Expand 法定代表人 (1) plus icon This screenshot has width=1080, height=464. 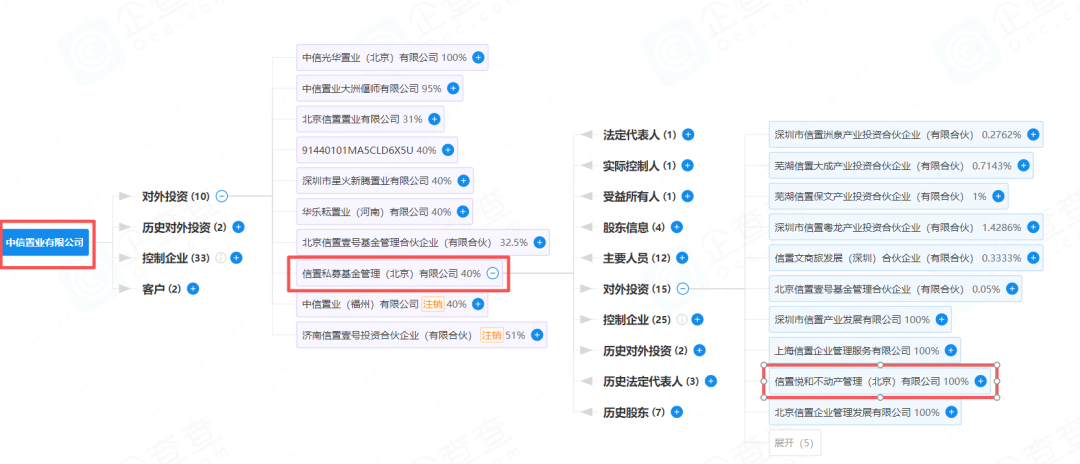[x=687, y=134]
